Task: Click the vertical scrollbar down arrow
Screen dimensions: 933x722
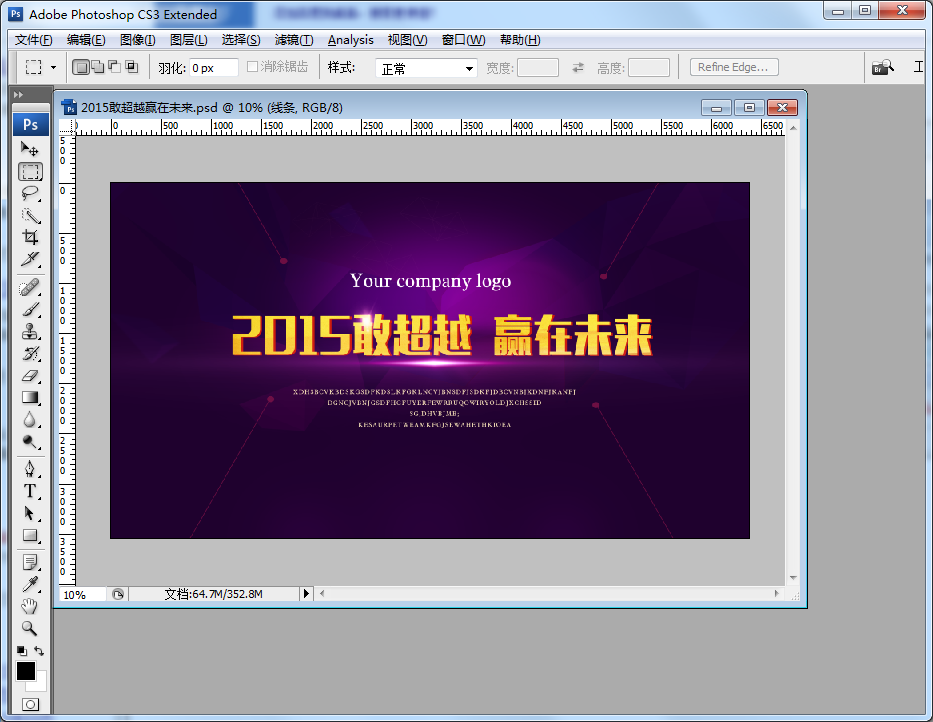Action: click(793, 578)
